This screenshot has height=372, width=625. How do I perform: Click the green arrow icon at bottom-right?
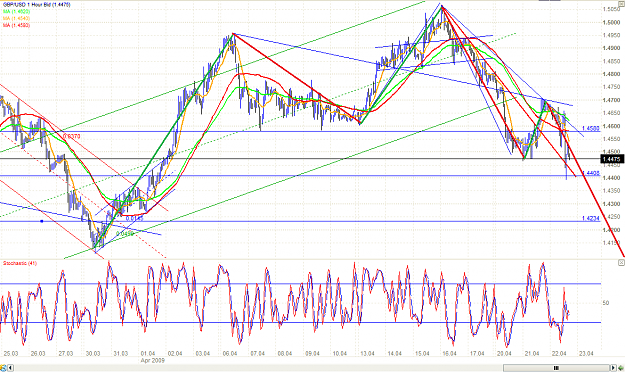(621, 368)
